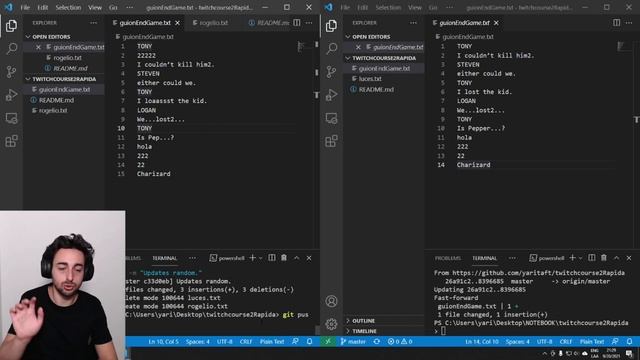This screenshot has width=640, height=360.
Task: Open notifications bell in left status bar
Action: pos(309,341)
